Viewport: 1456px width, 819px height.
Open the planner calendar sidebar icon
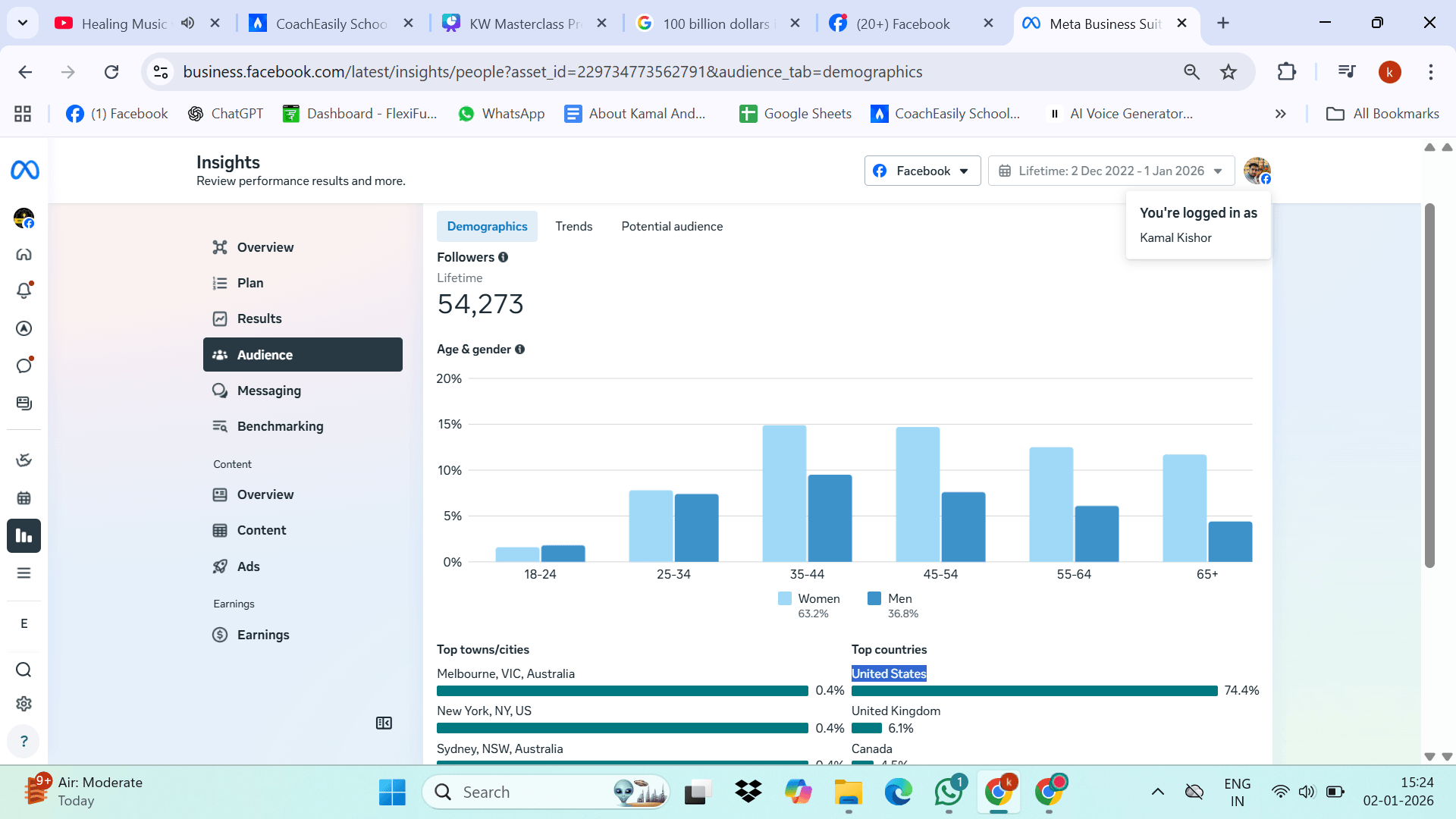point(24,498)
